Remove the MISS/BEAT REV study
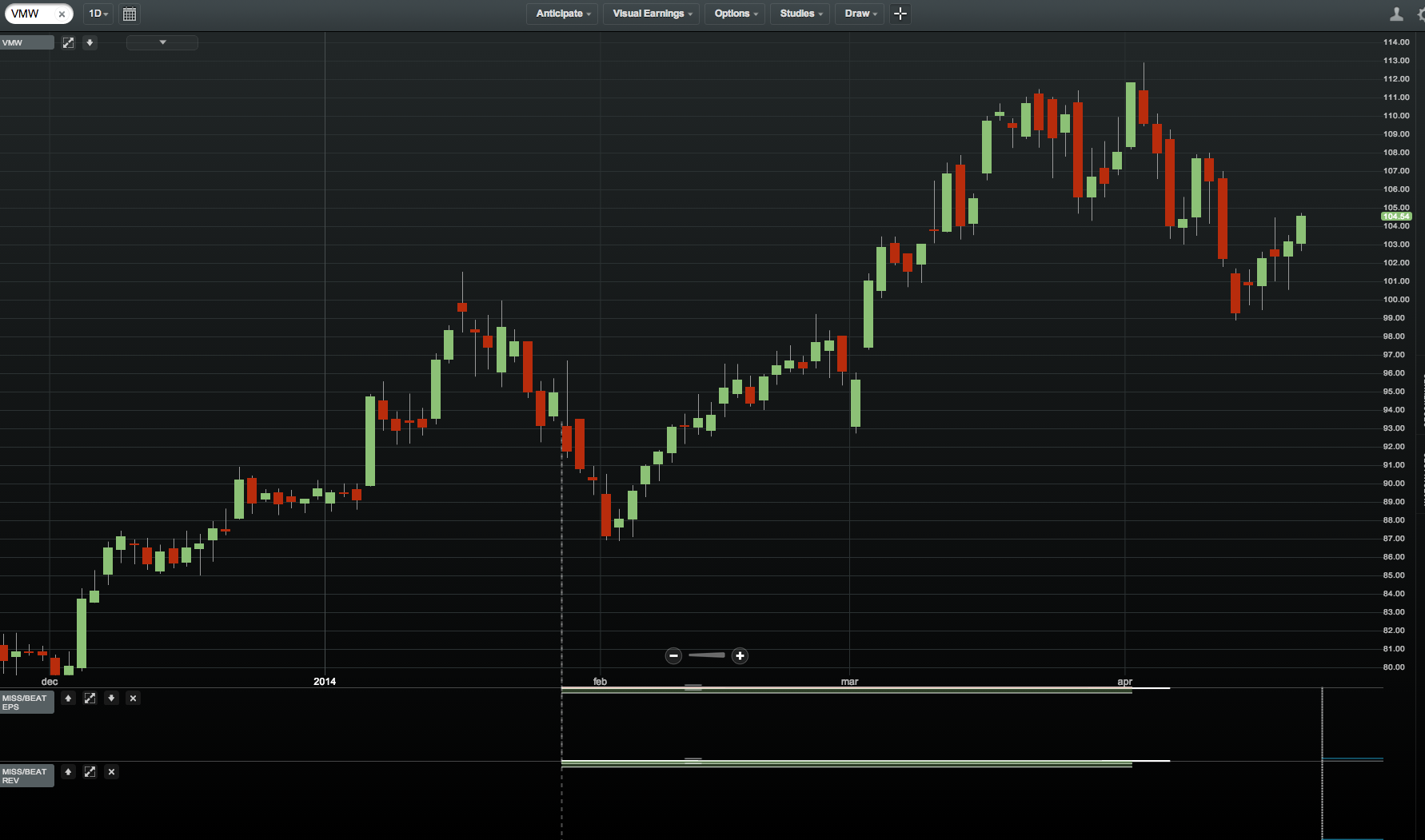This screenshot has width=1425, height=840. pyautogui.click(x=111, y=772)
